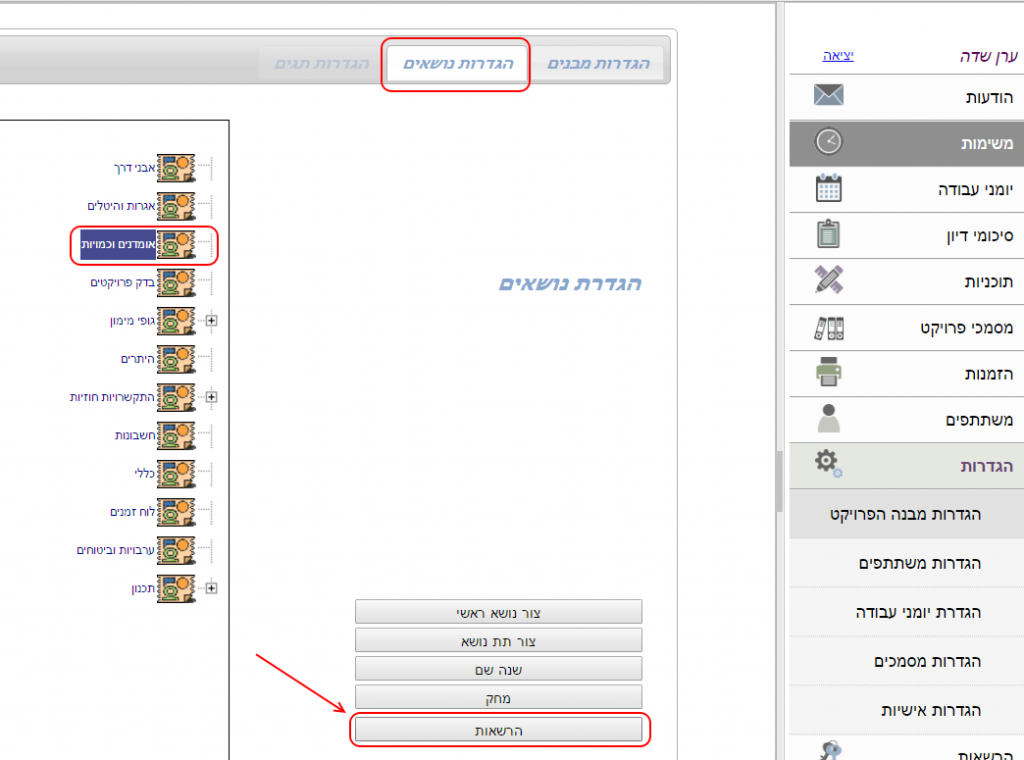Click the יציאה logout link
The image size is (1024, 760).
click(838, 56)
